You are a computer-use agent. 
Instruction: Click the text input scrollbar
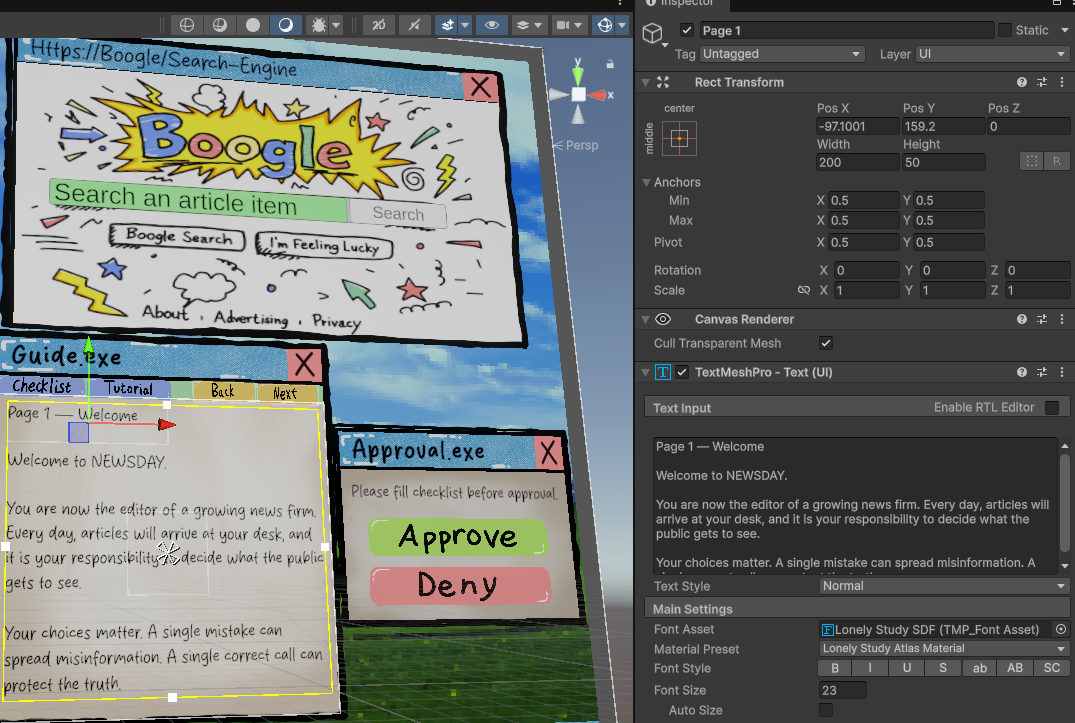(x=1065, y=503)
